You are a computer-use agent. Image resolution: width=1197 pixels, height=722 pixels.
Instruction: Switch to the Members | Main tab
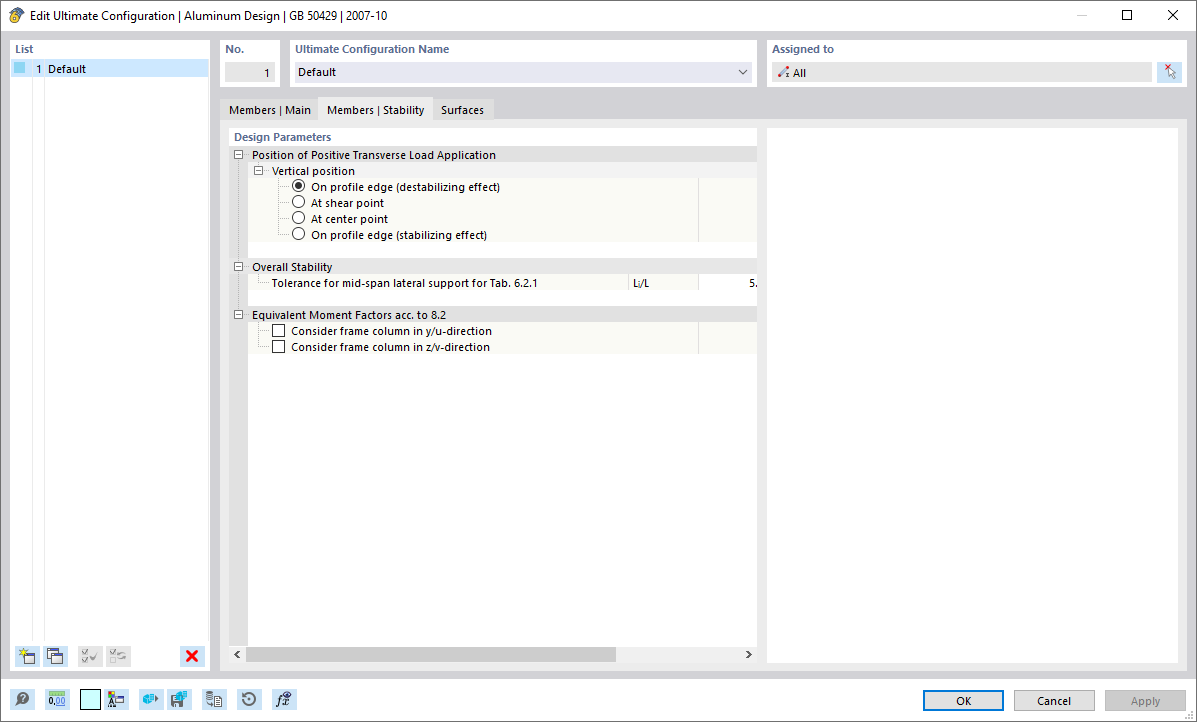269,109
